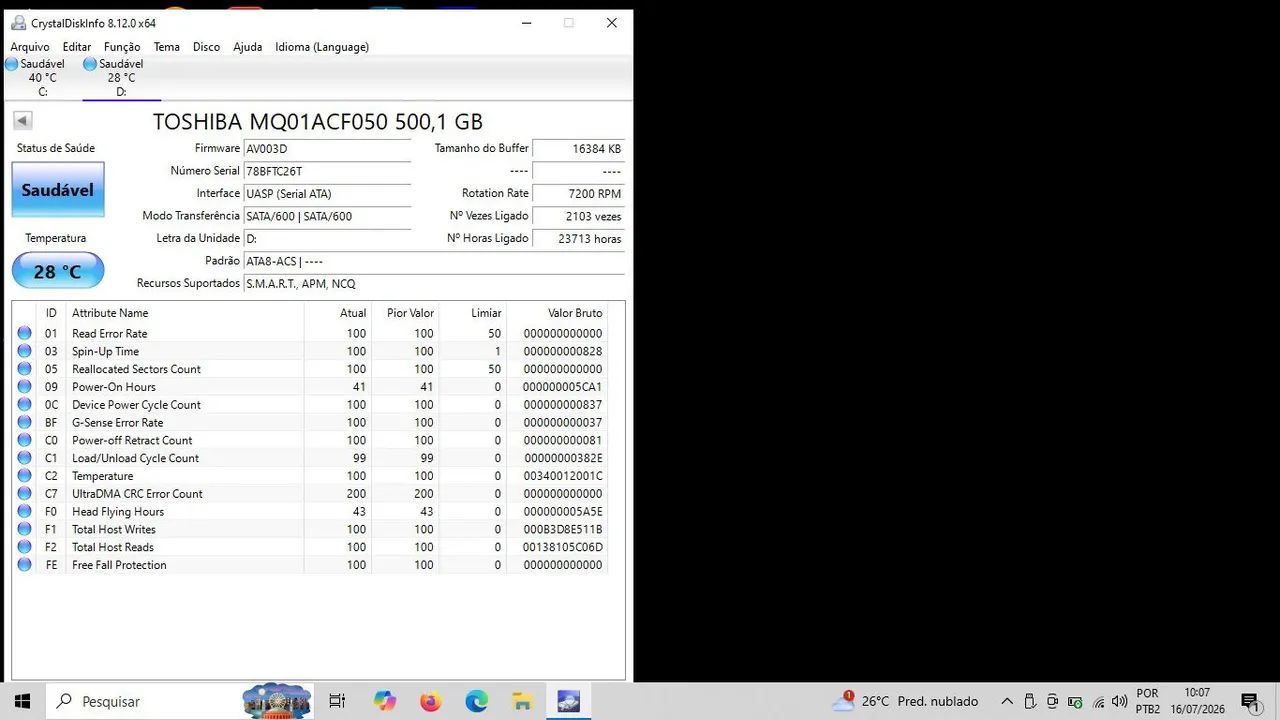Click the supported features S.M.A.R.T., APM, NCQ
1280x720 pixels.
pyautogui.click(x=434, y=284)
